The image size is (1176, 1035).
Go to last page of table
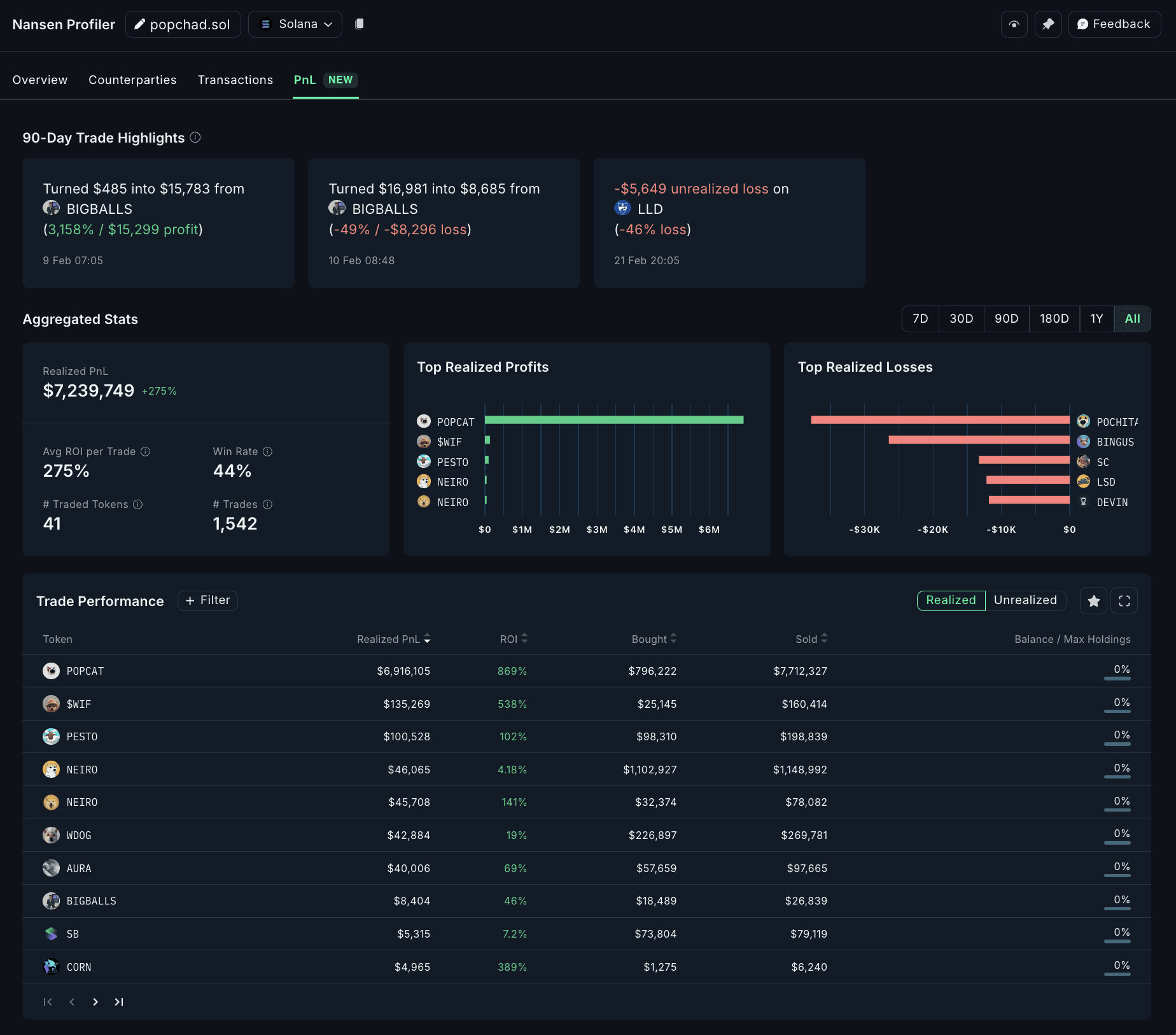(x=119, y=1002)
